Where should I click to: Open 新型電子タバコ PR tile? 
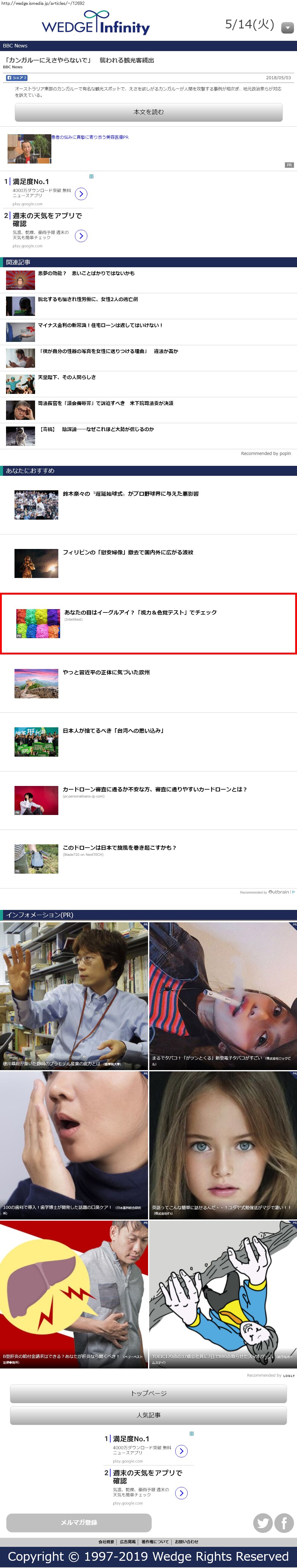pos(223,995)
